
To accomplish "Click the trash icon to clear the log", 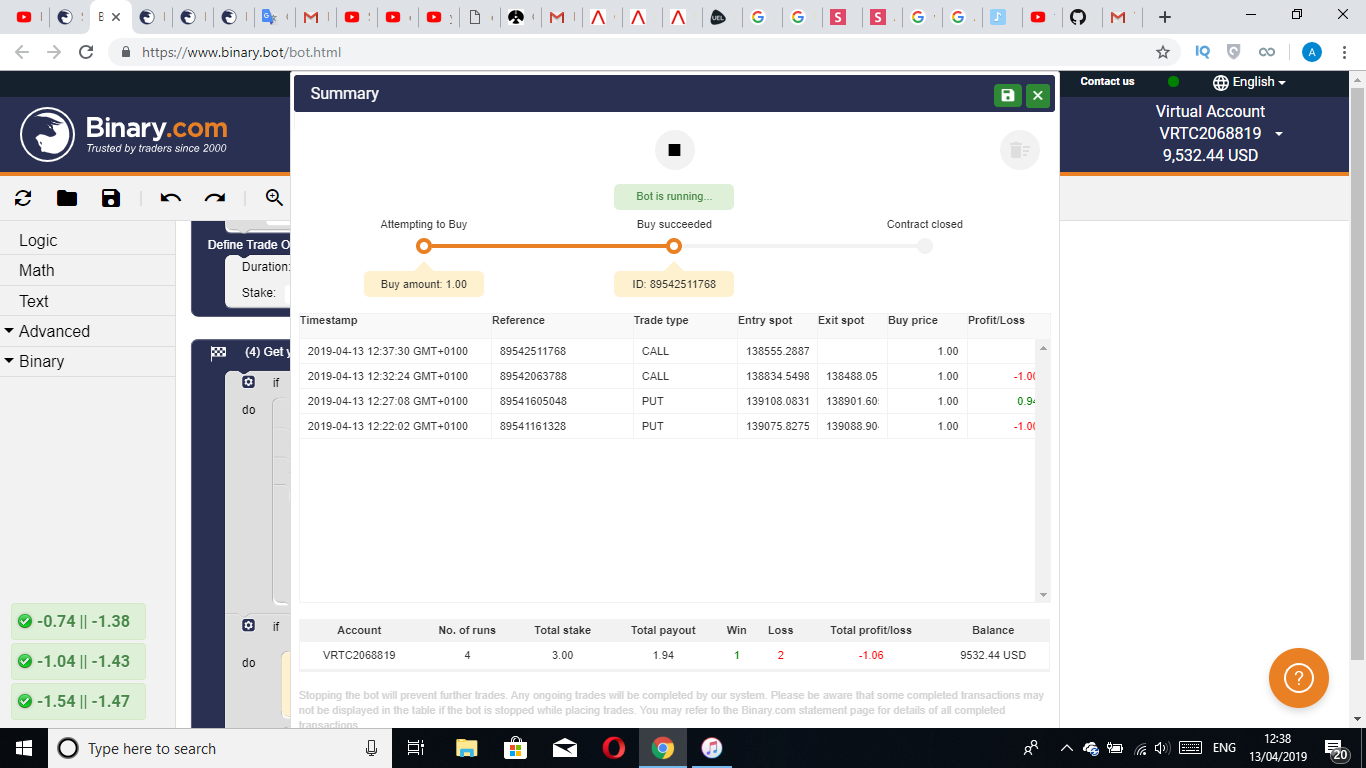I will pyautogui.click(x=1019, y=150).
